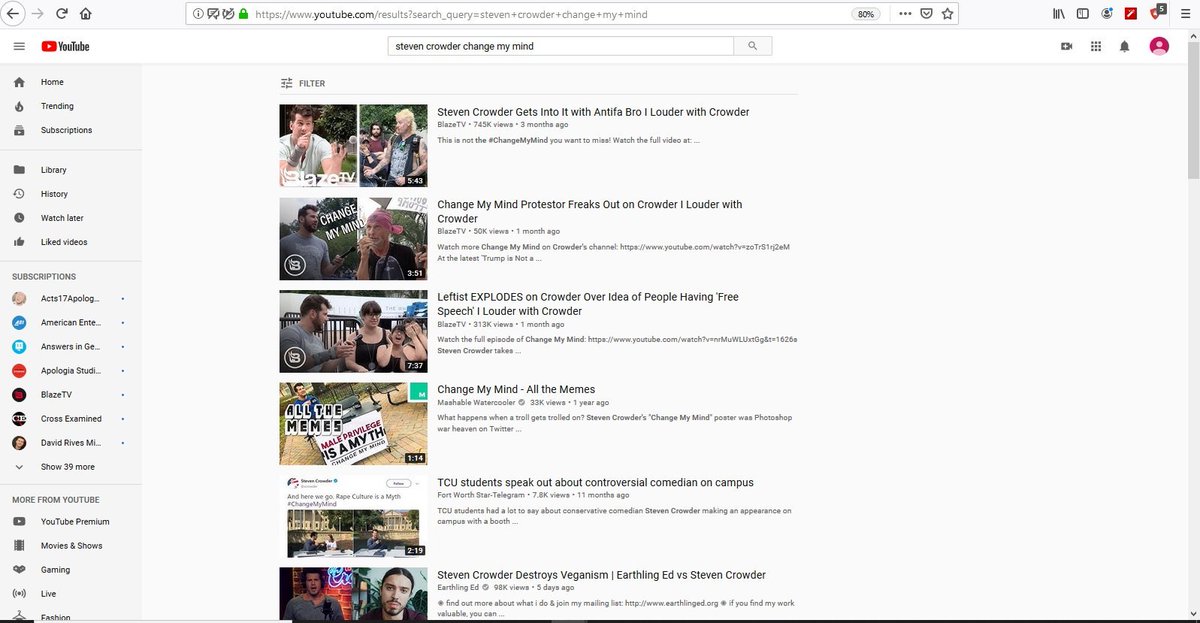Open the TCU students video thumbnail
The image size is (1200, 623).
coord(353,517)
